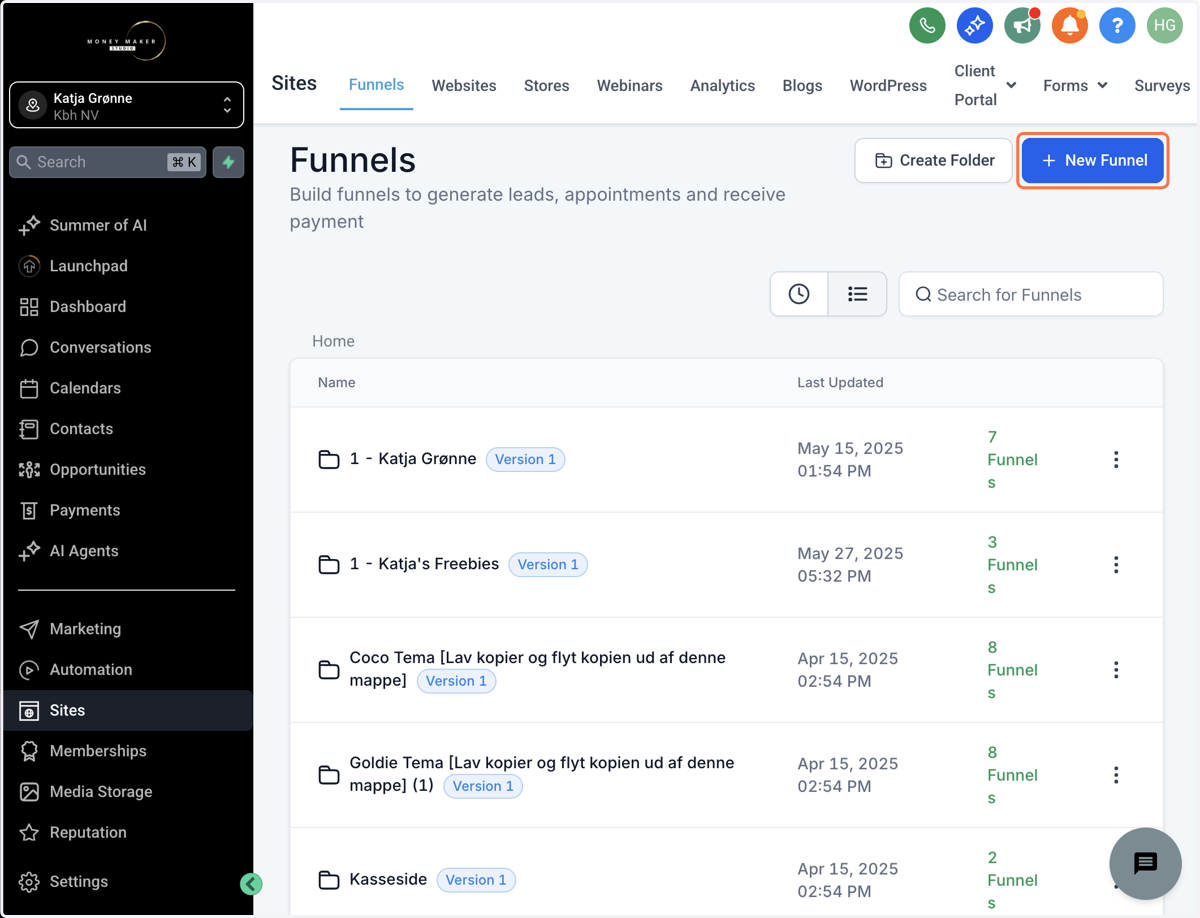Image resolution: width=1200 pixels, height=918 pixels.
Task: Click the Name column header
Action: [336, 382]
